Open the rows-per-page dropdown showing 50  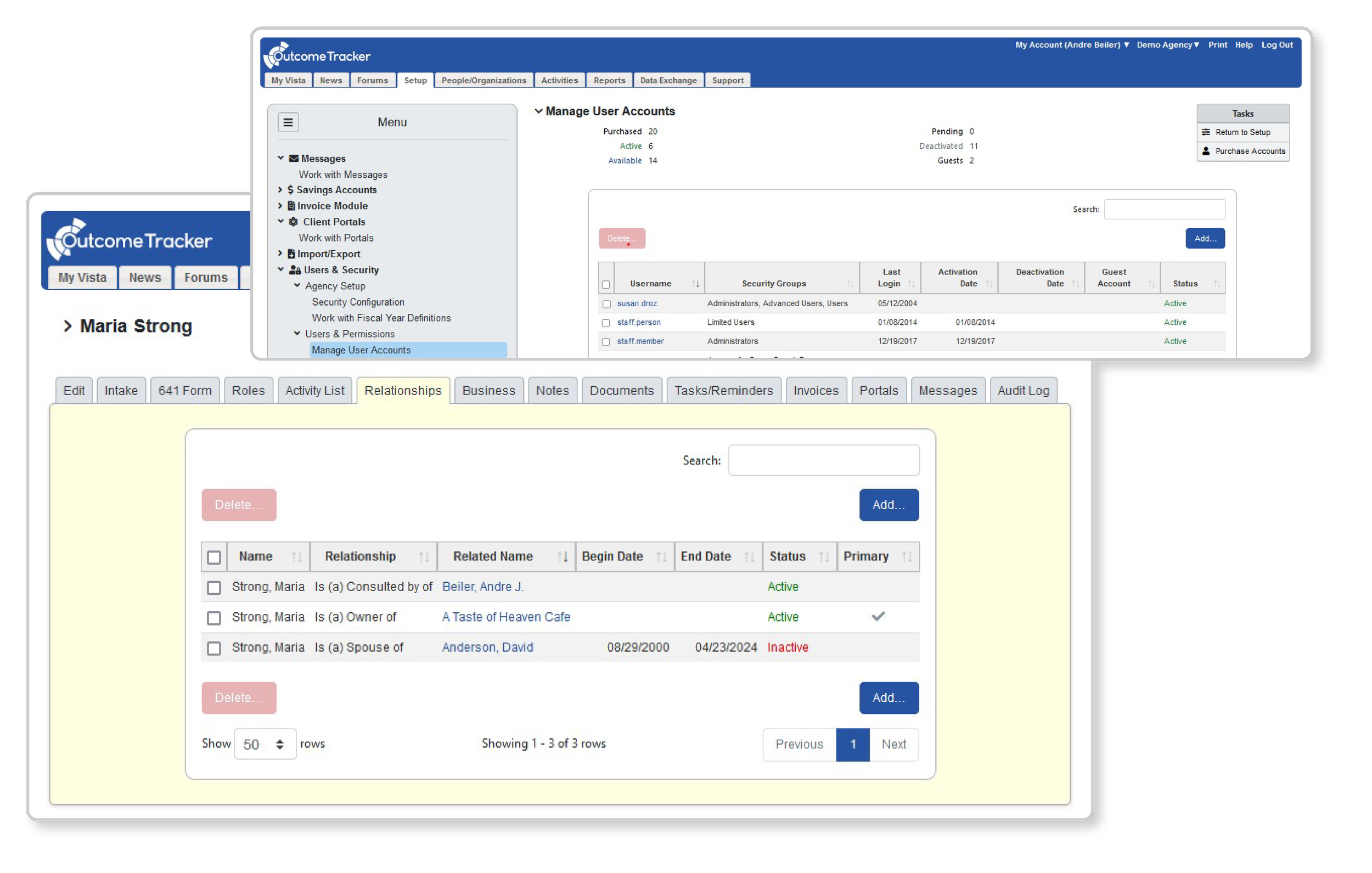(x=265, y=744)
